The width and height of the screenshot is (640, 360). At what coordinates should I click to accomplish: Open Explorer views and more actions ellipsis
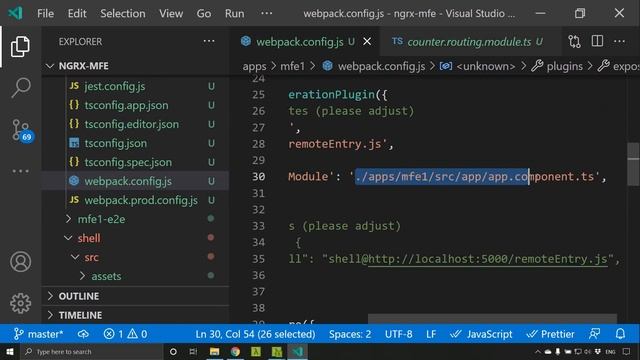click(x=209, y=41)
